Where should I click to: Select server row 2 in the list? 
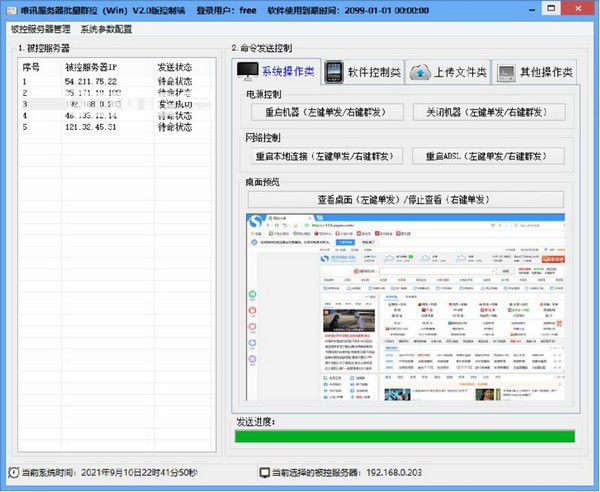click(x=117, y=93)
